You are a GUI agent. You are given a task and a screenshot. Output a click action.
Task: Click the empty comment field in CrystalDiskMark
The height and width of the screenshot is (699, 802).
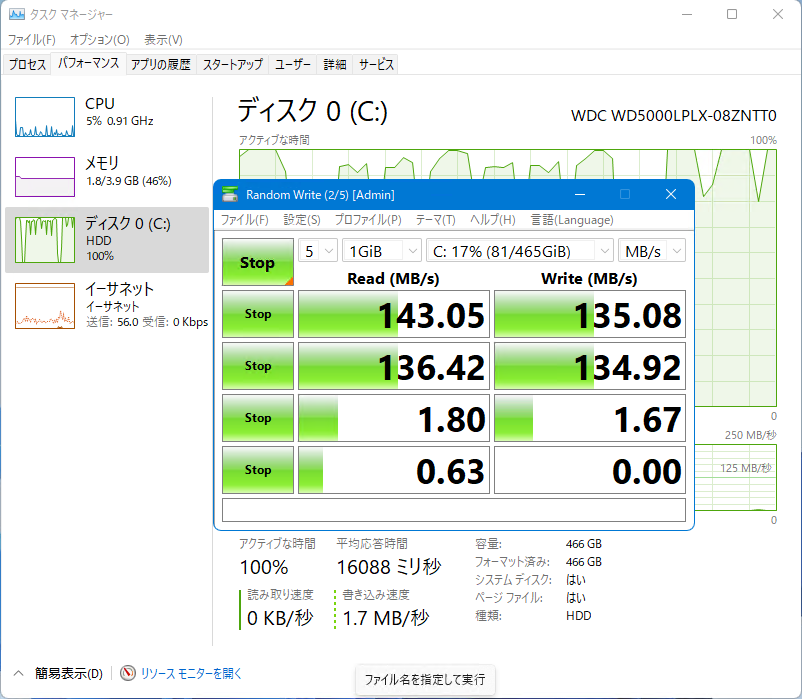454,510
